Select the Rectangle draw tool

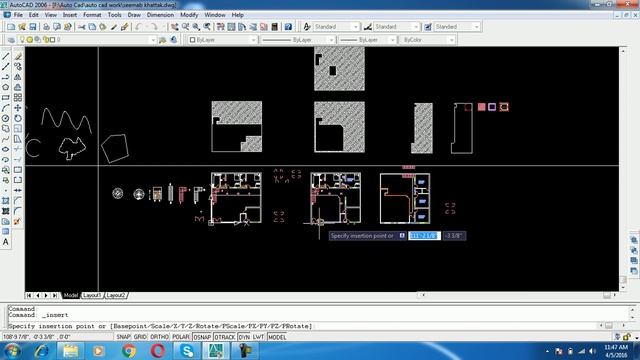click(6, 98)
